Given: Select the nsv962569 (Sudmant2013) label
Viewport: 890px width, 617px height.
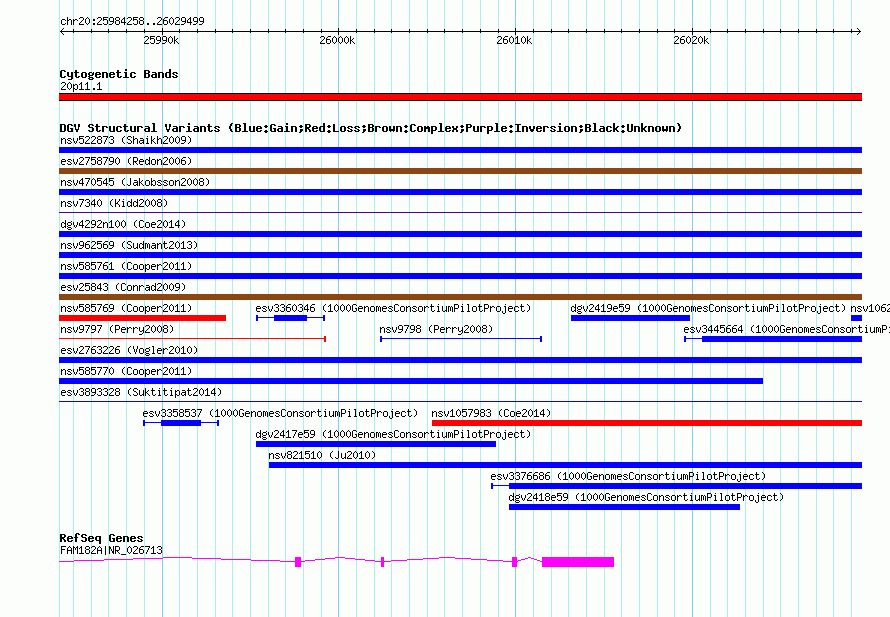Looking at the screenshot, I should [129, 245].
